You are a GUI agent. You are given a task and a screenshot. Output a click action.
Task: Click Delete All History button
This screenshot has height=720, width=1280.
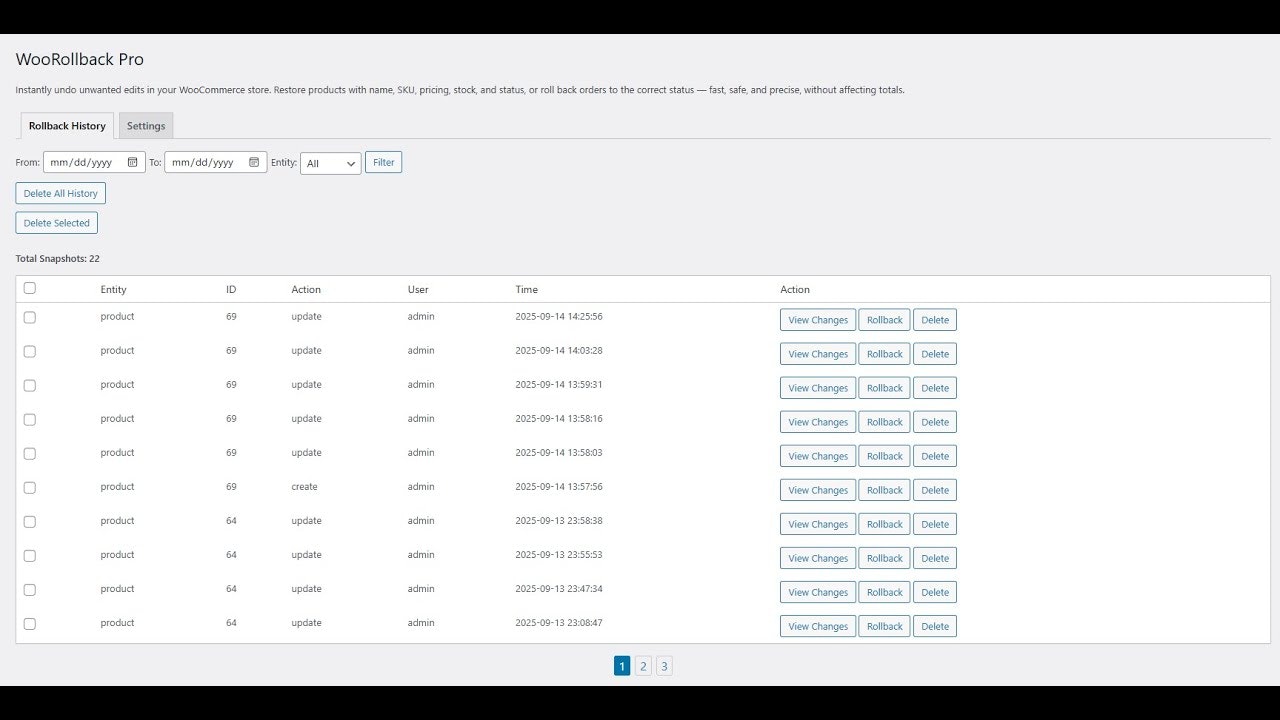point(61,193)
